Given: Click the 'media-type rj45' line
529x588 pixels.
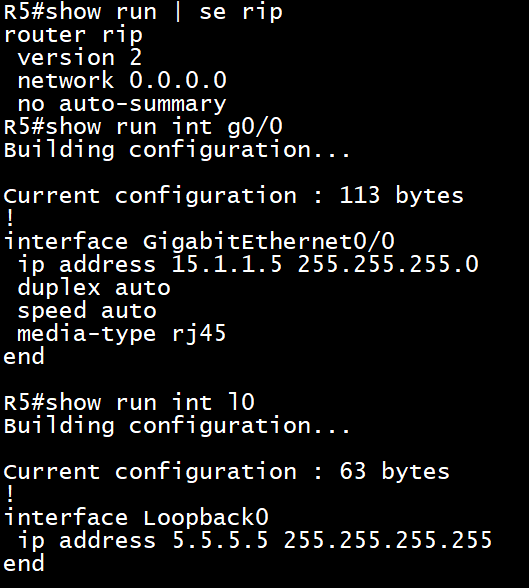Looking at the screenshot, I should (122, 334).
